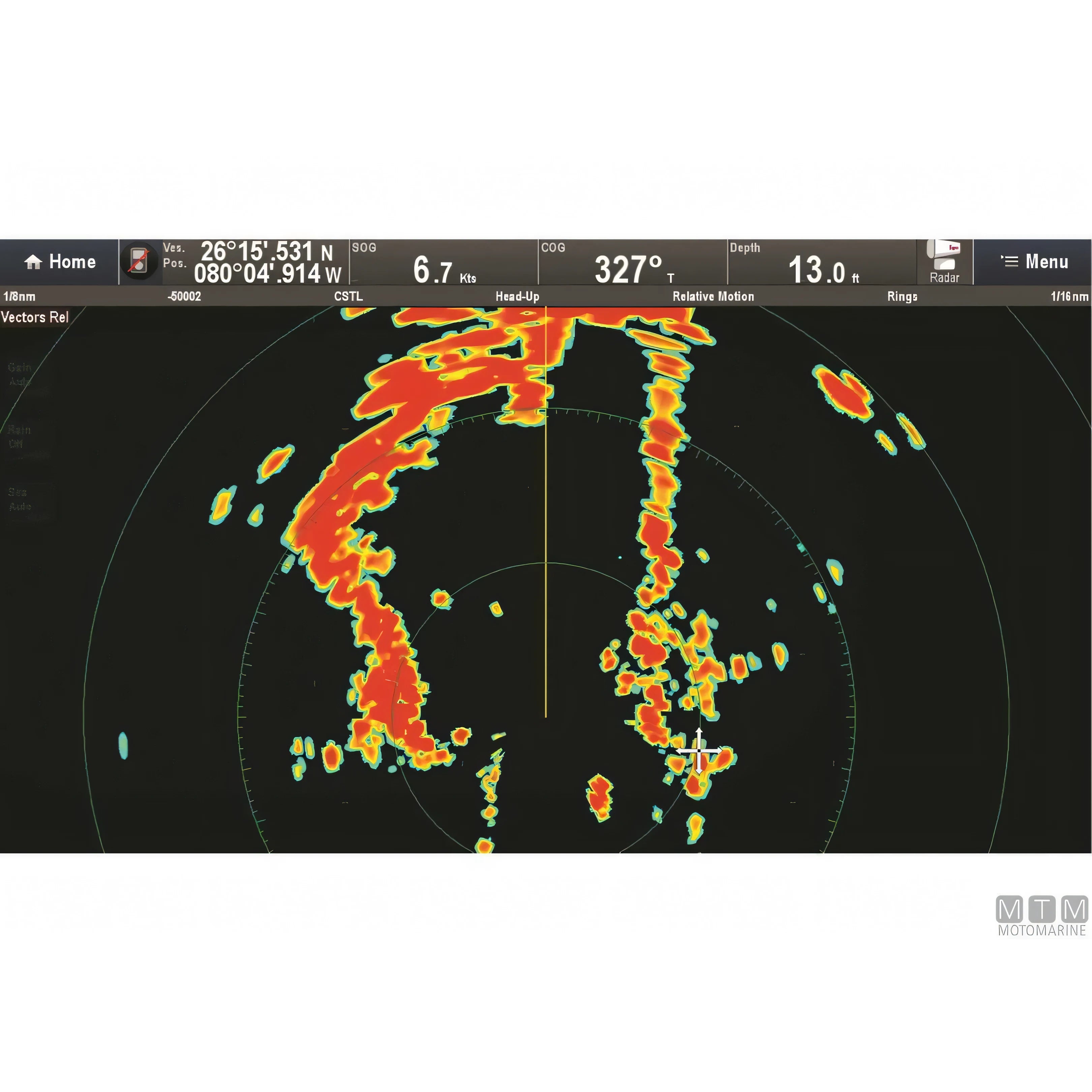Select the SOG 6.7 Kts databox
The image size is (1092, 1092).
coord(444,262)
